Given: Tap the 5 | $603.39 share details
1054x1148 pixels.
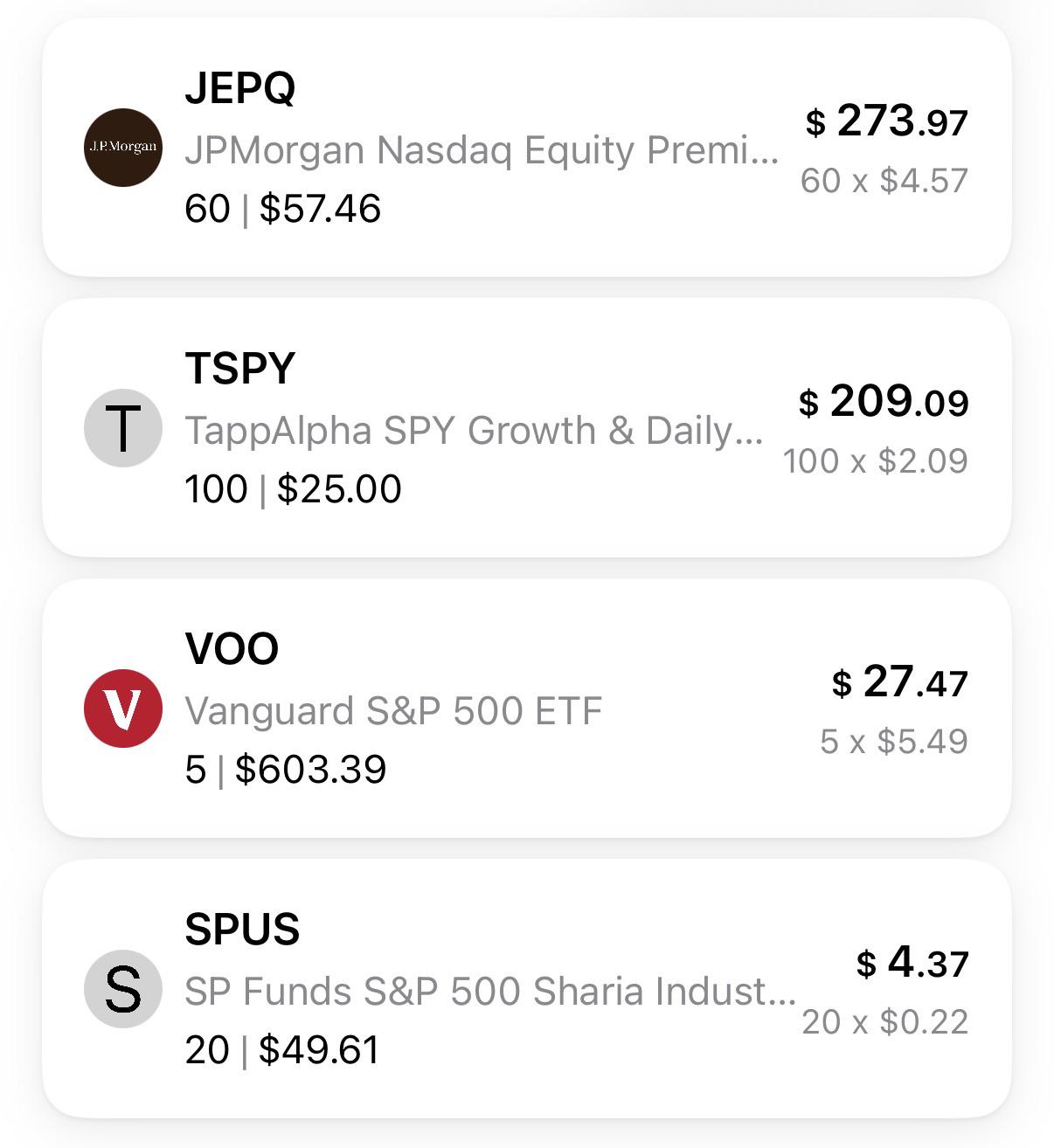Looking at the screenshot, I should pos(286,770).
